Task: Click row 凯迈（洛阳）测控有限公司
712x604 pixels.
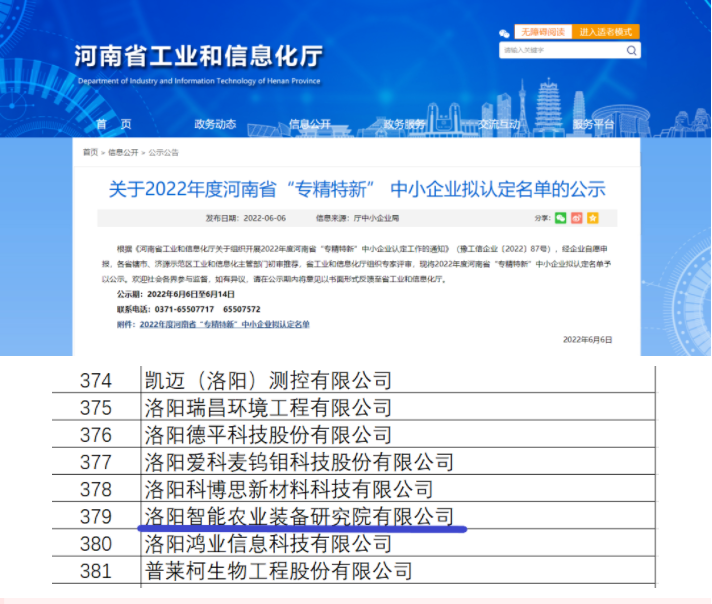Action: [x=398, y=380]
